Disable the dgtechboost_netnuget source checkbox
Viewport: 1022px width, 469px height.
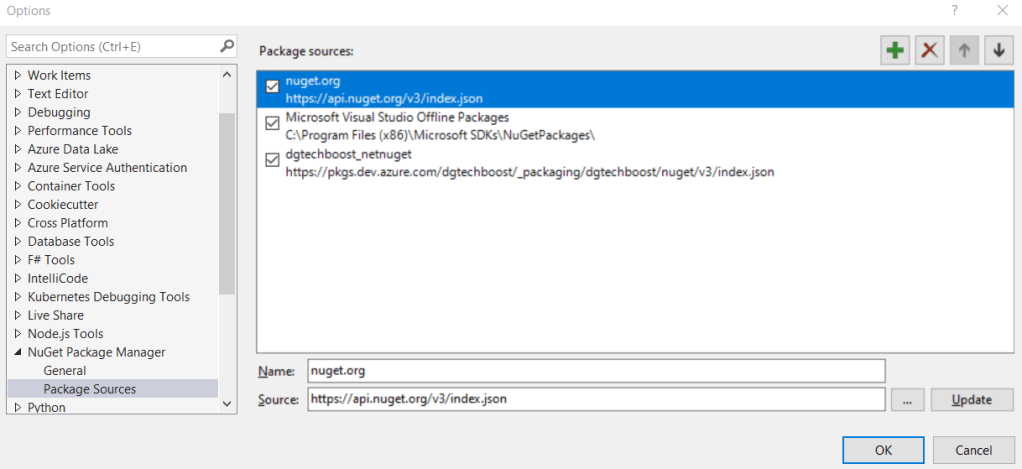coord(272,160)
